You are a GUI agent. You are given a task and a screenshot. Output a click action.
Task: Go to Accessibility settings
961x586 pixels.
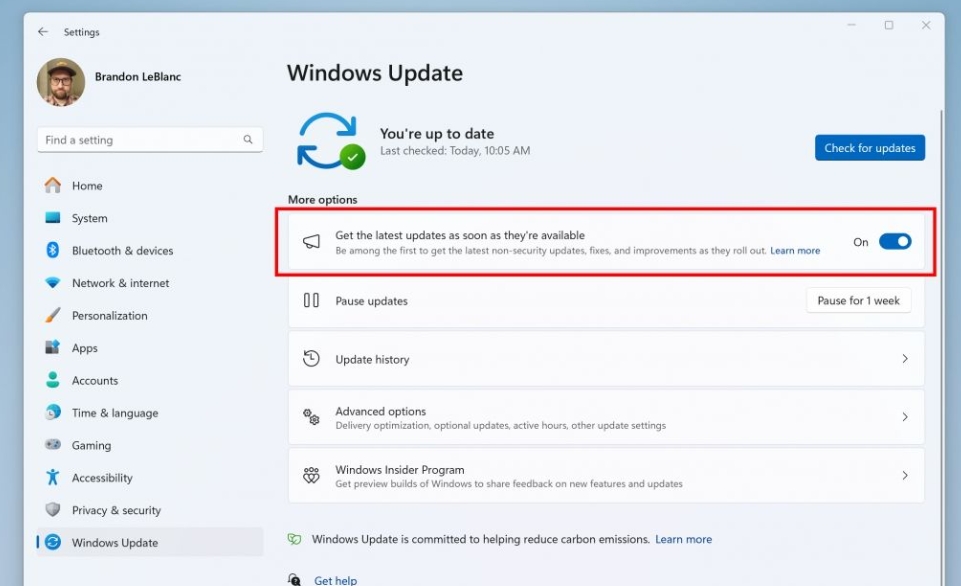[x=150, y=478]
